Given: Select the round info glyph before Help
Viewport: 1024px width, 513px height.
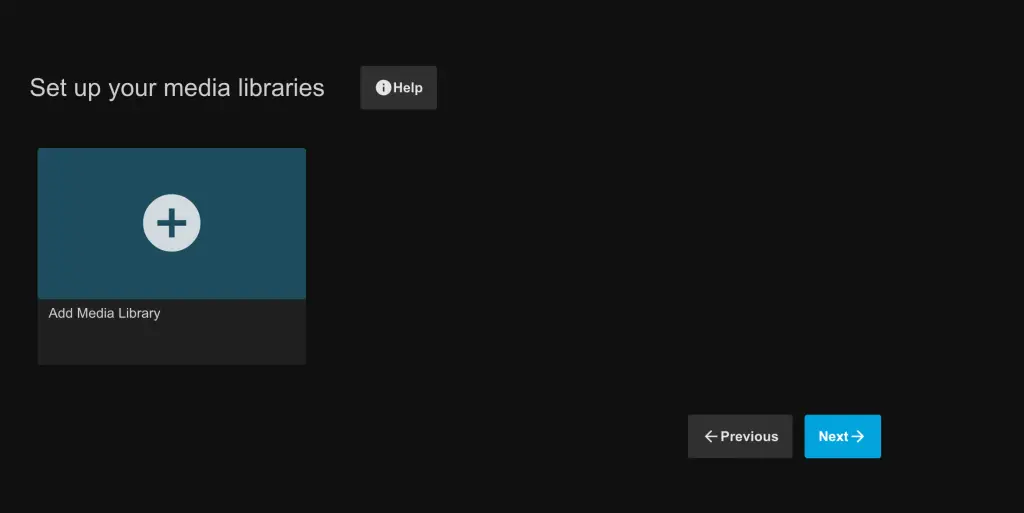Looking at the screenshot, I should (383, 88).
